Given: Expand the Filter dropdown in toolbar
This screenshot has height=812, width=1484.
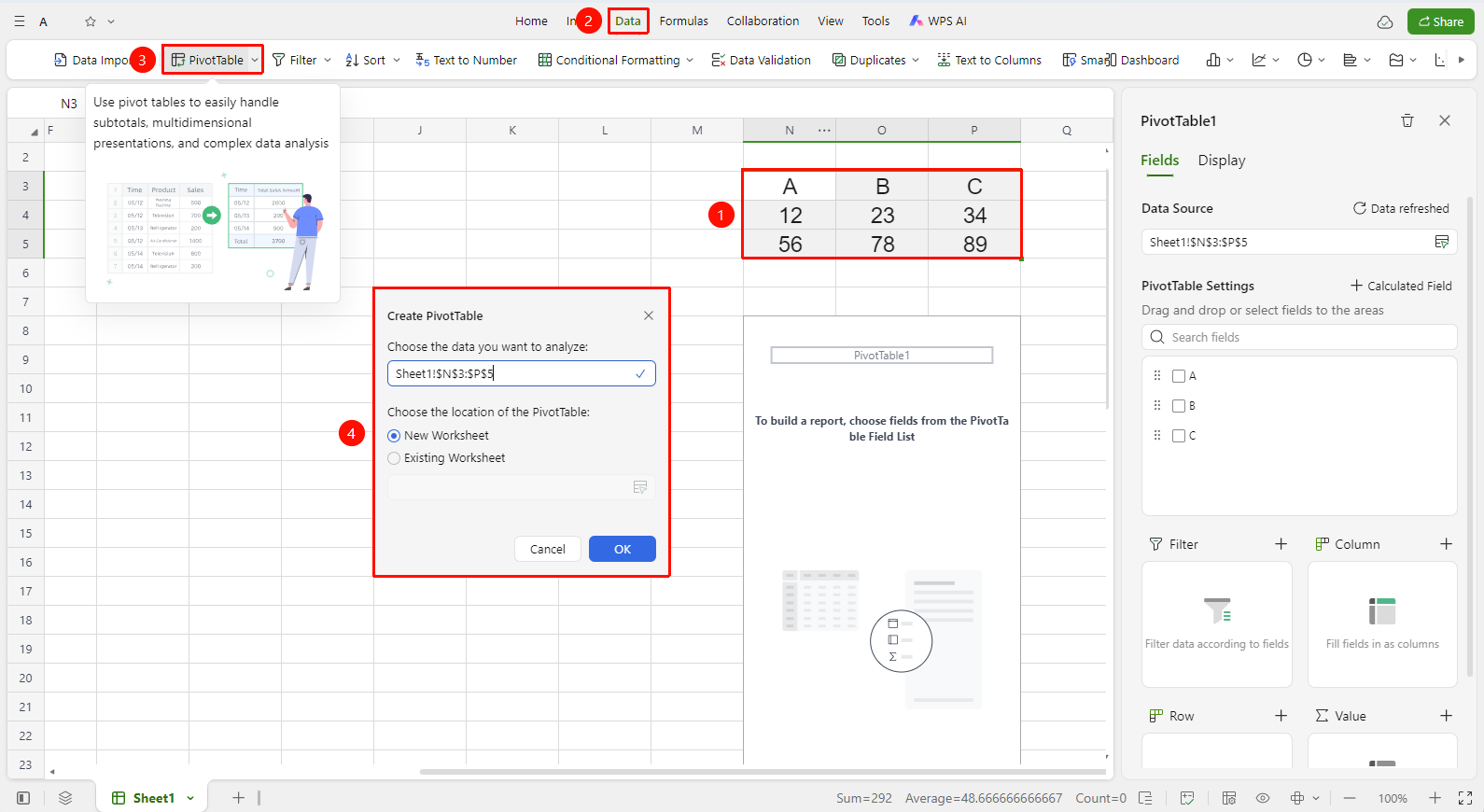Looking at the screenshot, I should [328, 60].
